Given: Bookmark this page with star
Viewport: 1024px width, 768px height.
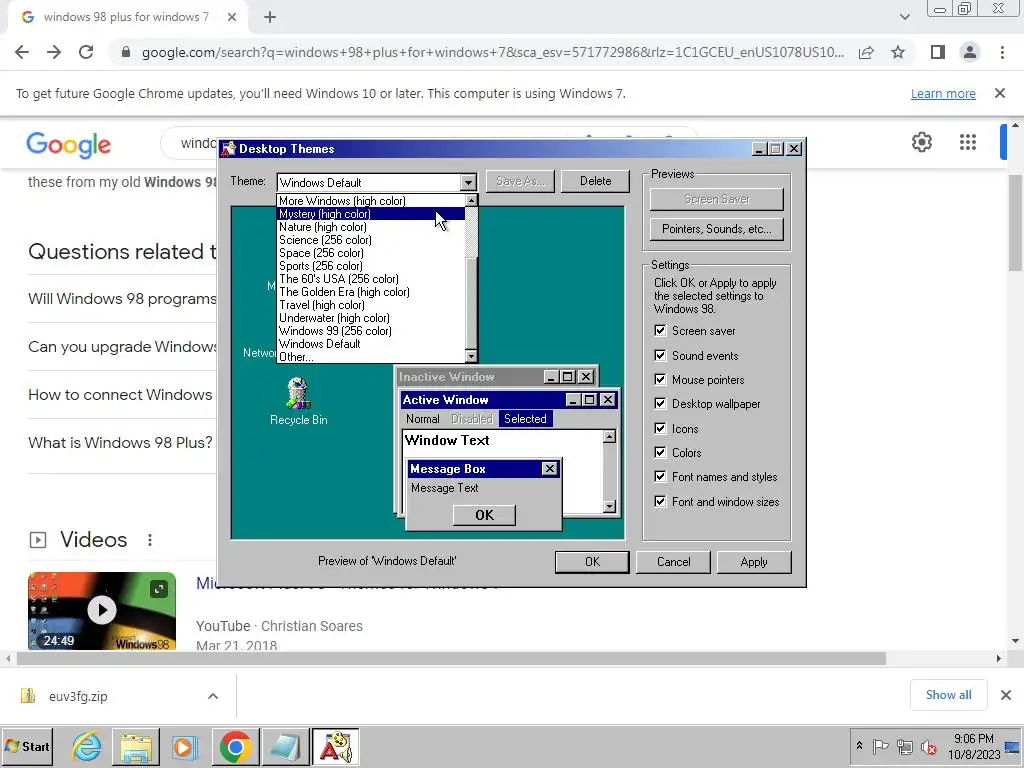Looking at the screenshot, I should pyautogui.click(x=898, y=52).
